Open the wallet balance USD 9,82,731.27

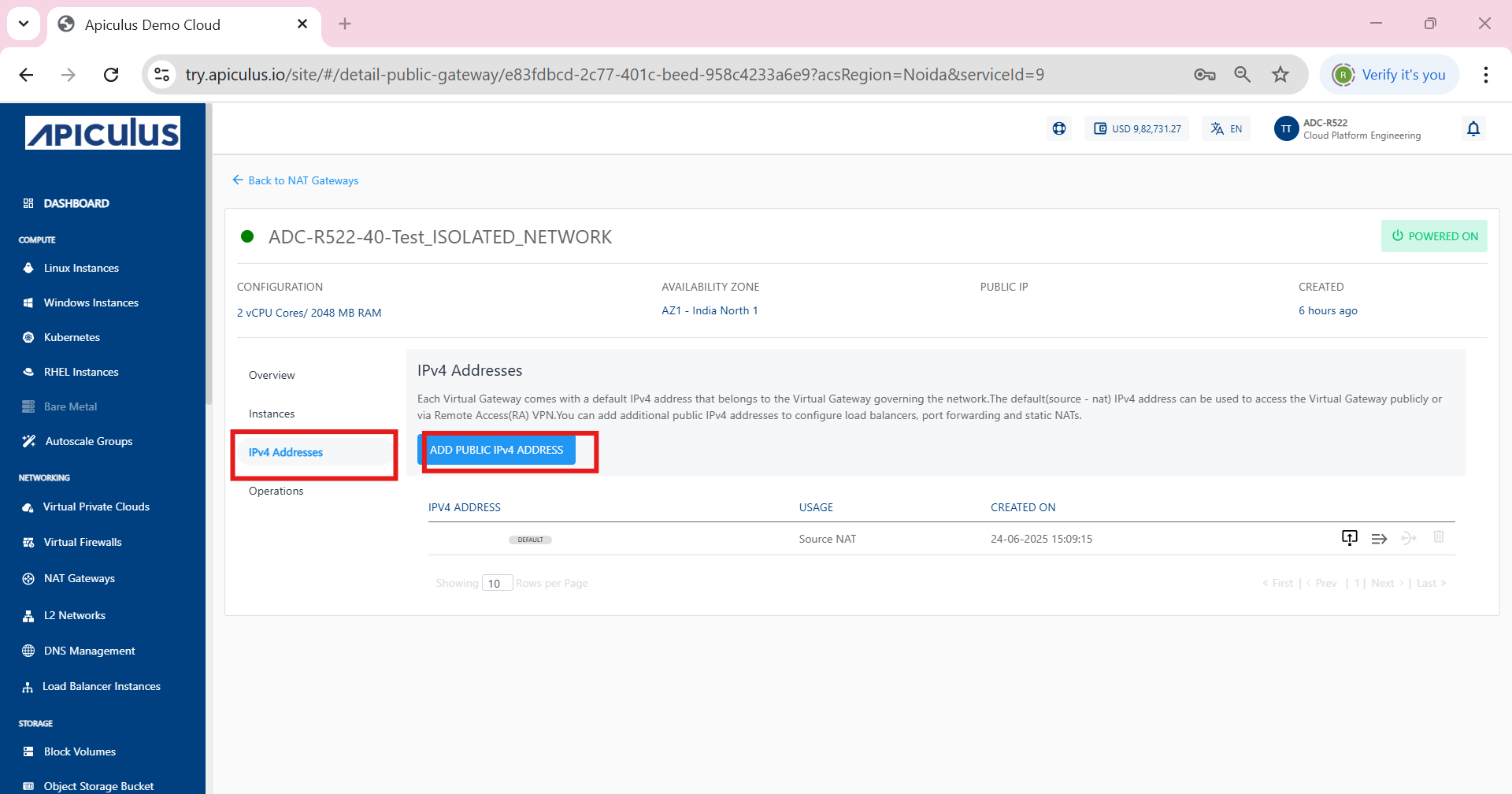(1137, 128)
